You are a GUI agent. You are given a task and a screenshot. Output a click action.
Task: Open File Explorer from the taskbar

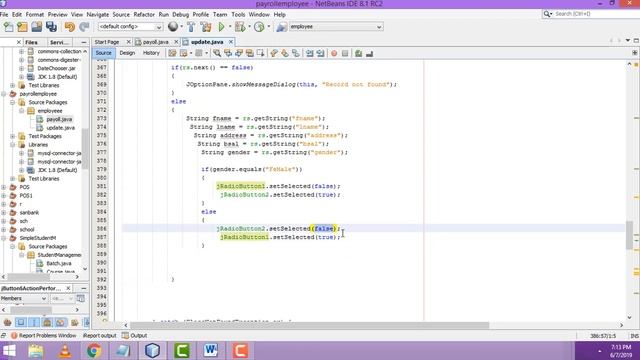pos(36,351)
